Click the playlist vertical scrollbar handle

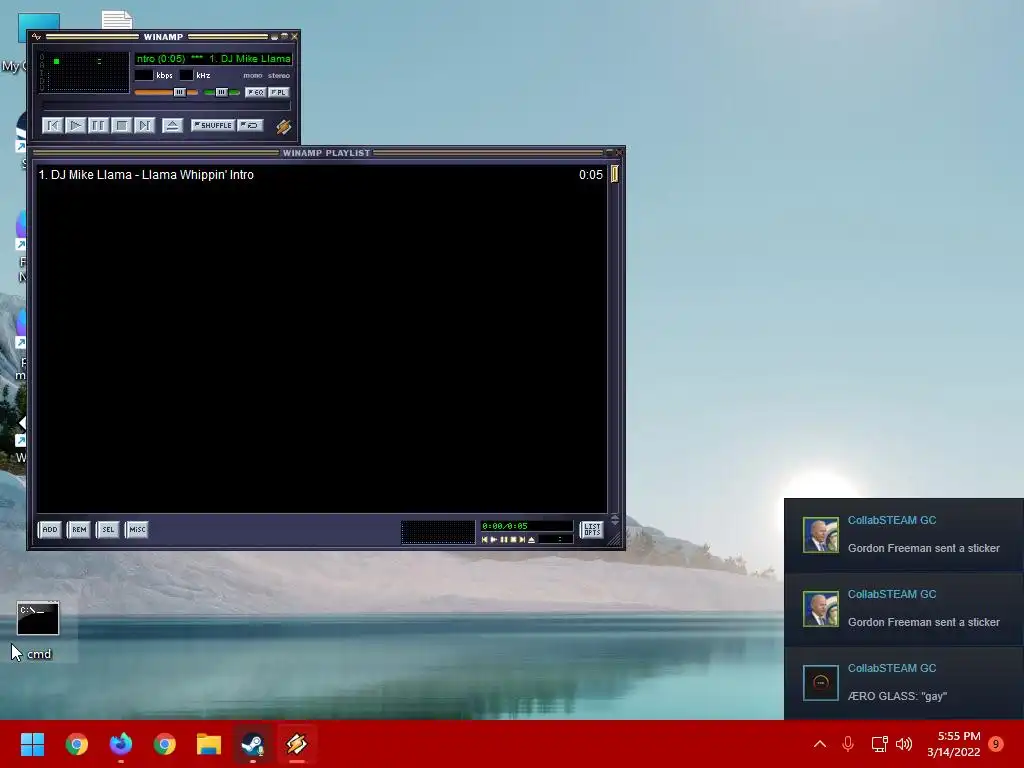click(x=615, y=174)
